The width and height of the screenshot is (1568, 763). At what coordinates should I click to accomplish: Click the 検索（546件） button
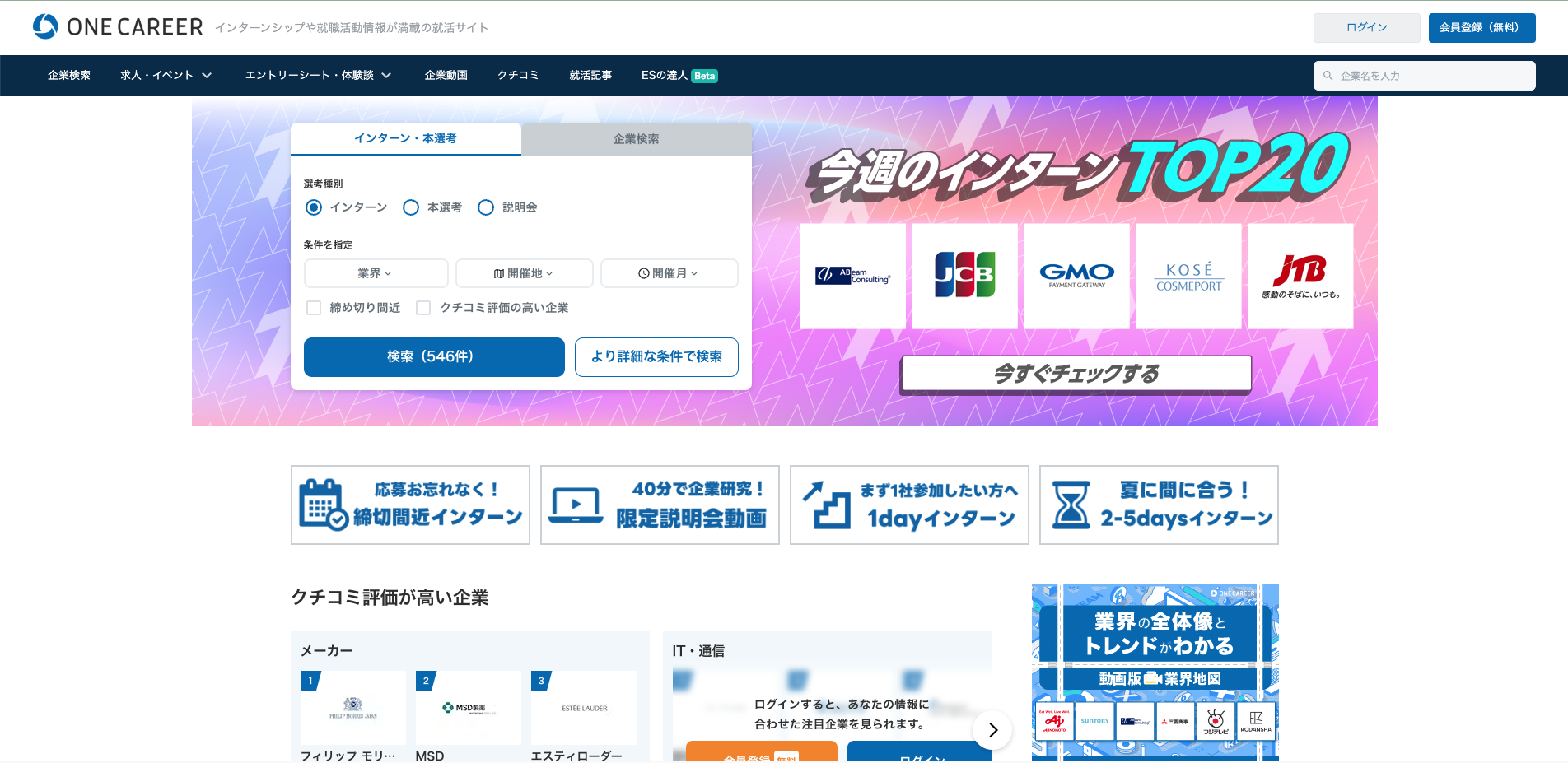[434, 356]
